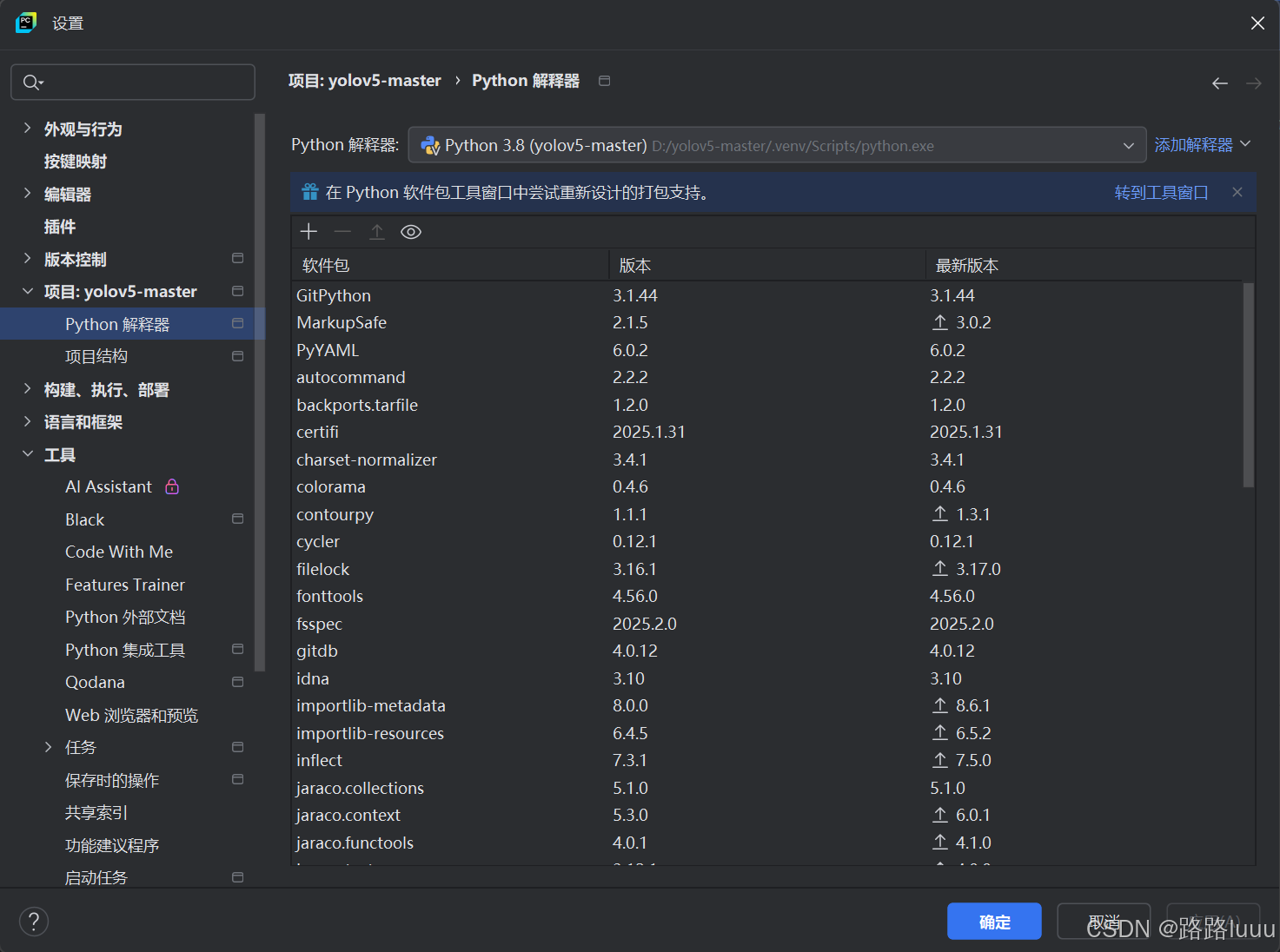
Task: Open Web 浏览器和预览 settings
Action: (131, 715)
